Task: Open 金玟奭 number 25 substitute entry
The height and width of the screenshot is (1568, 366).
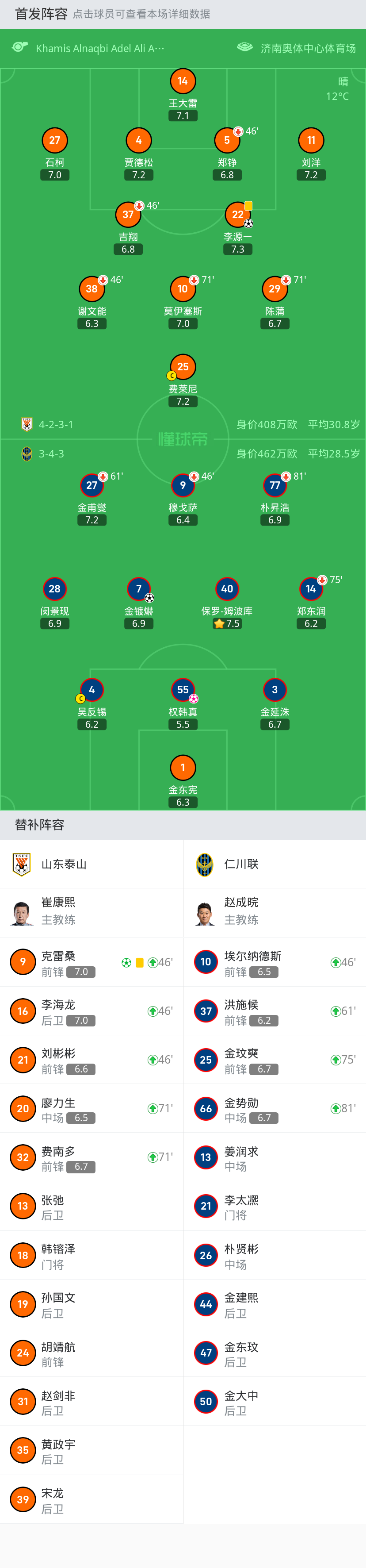Action: click(275, 1060)
